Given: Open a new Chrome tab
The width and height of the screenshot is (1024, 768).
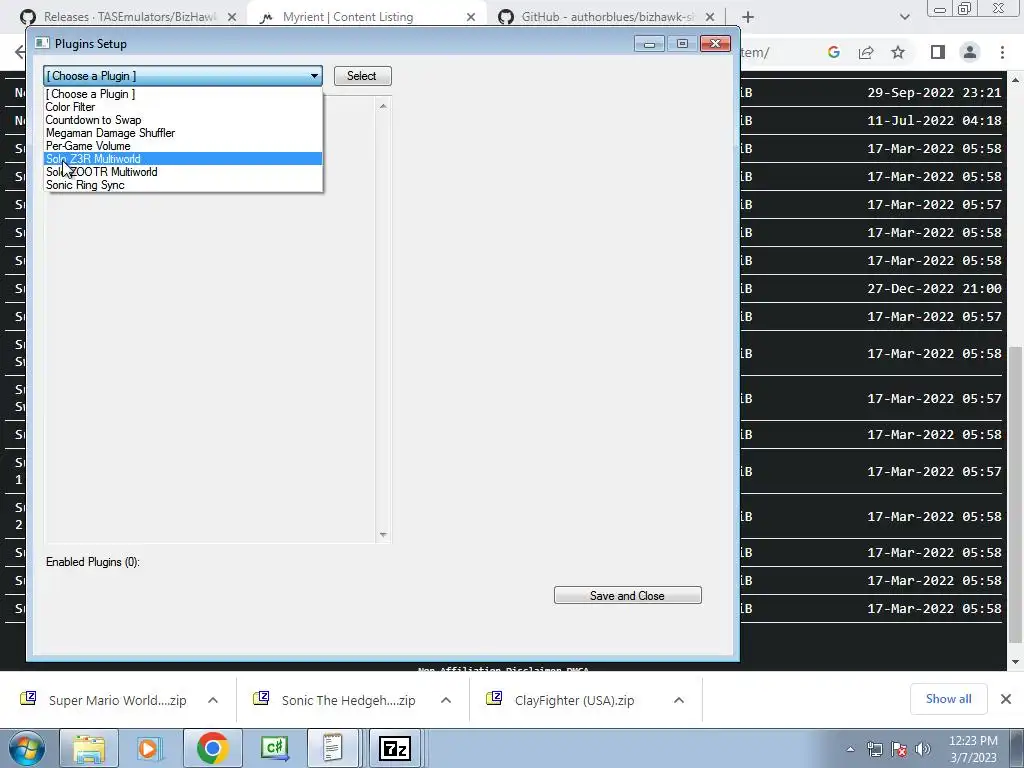Looking at the screenshot, I should pos(748,17).
